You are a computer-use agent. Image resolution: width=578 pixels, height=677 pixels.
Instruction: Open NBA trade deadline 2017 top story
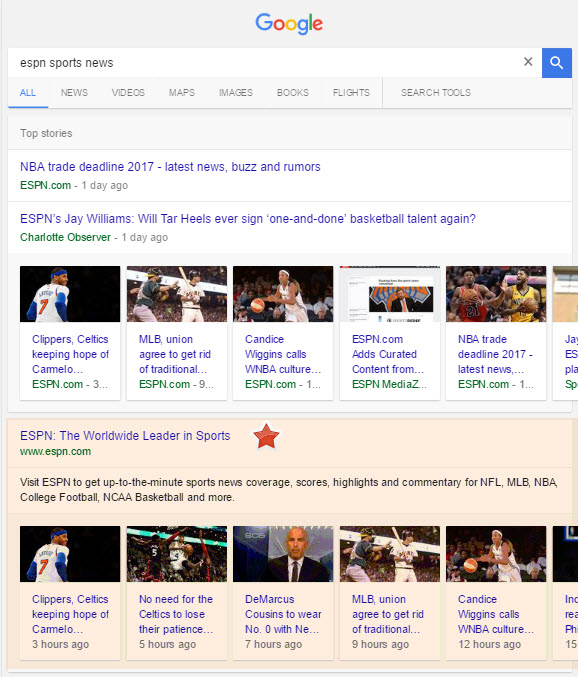click(170, 167)
